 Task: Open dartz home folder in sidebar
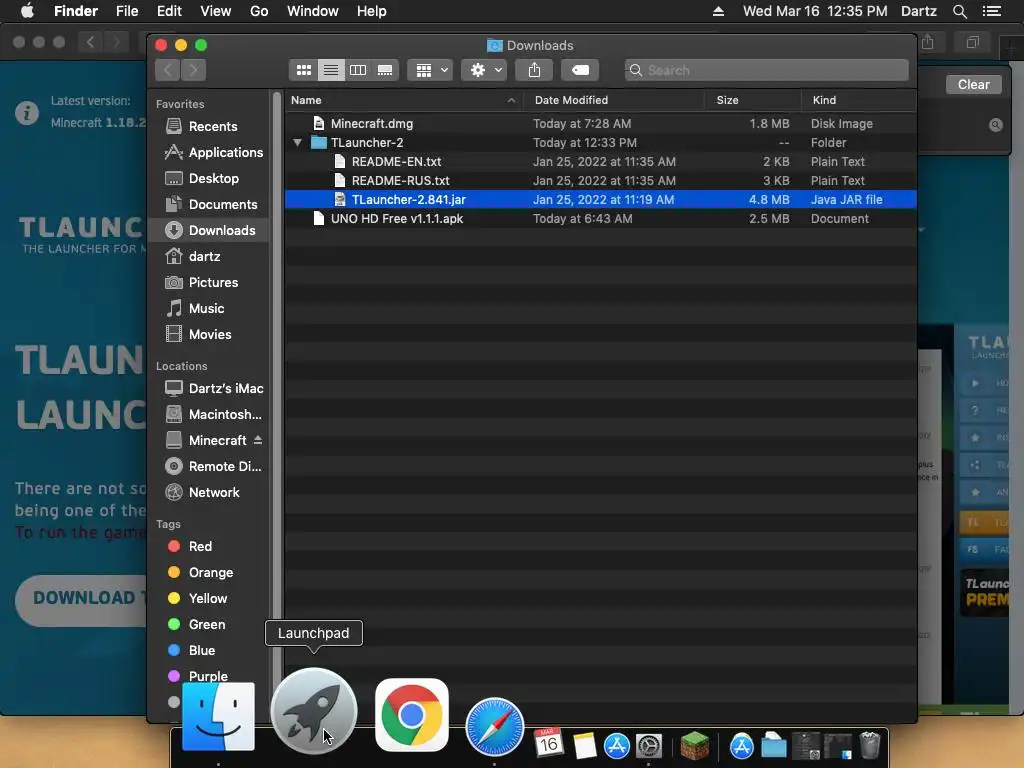(209, 257)
